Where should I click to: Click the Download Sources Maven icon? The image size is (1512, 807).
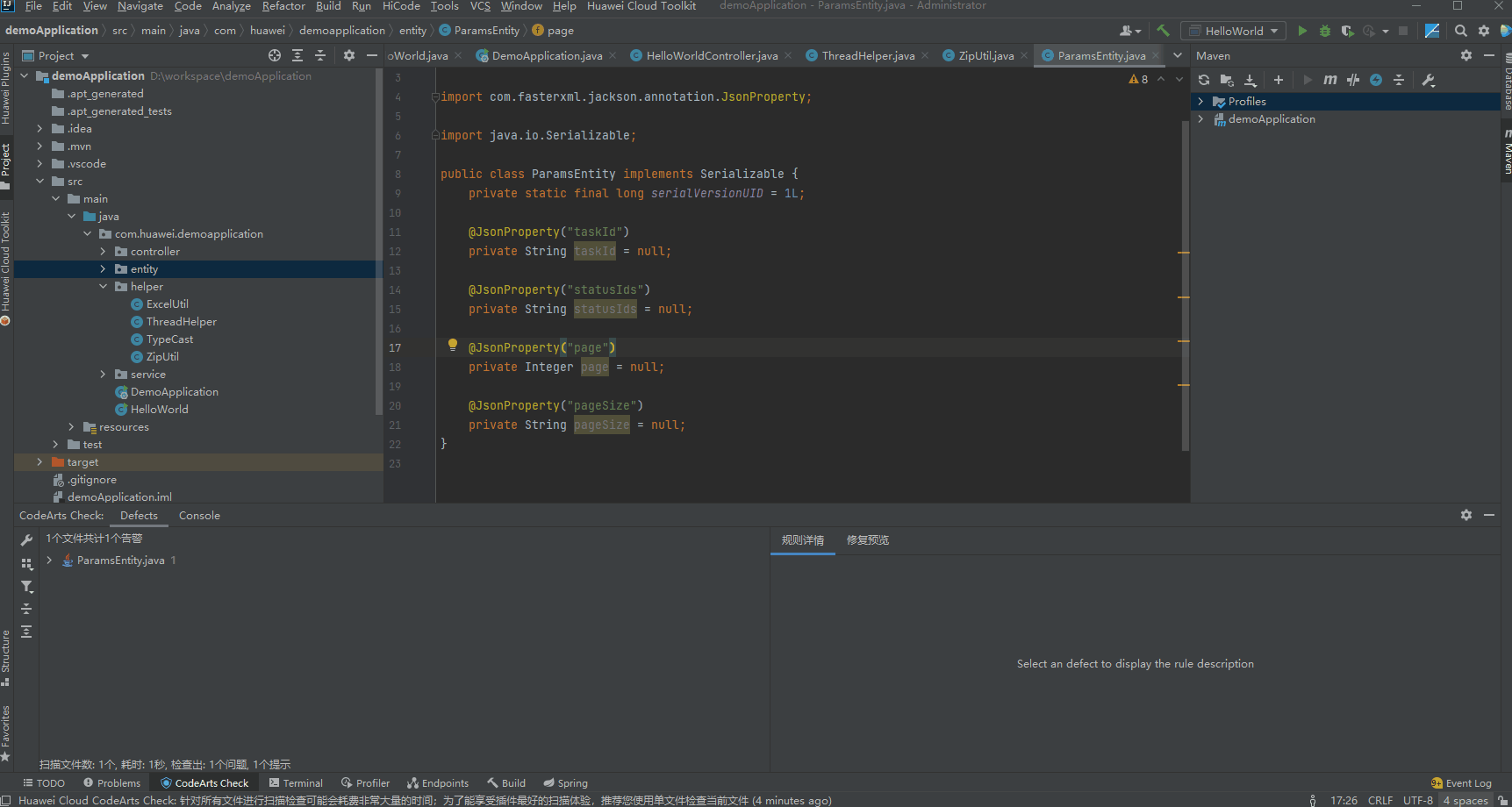[1250, 80]
